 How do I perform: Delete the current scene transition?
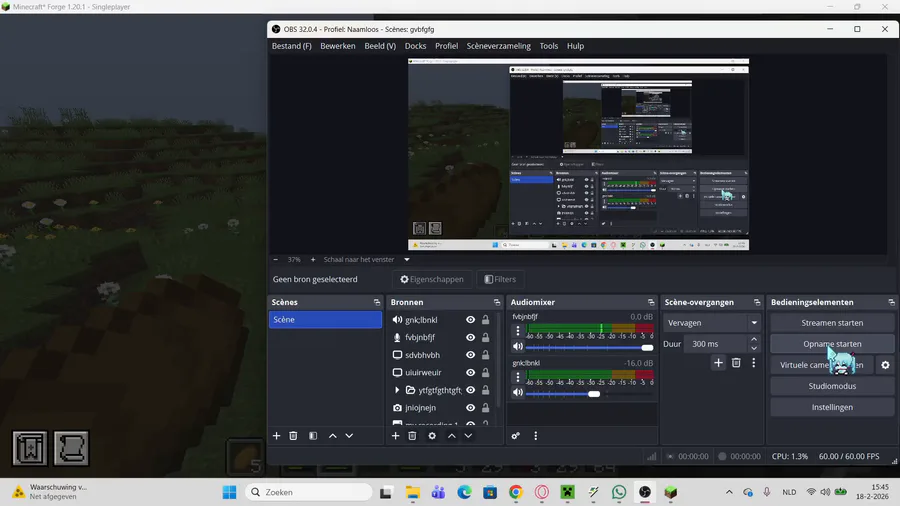pyautogui.click(x=736, y=363)
